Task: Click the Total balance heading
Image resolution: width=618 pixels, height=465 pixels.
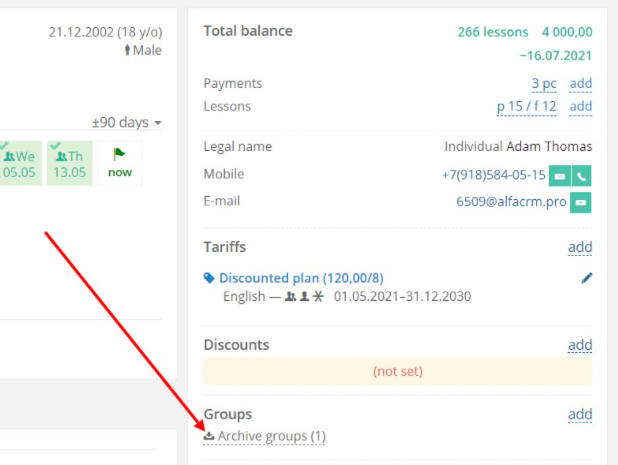Action: 248,31
